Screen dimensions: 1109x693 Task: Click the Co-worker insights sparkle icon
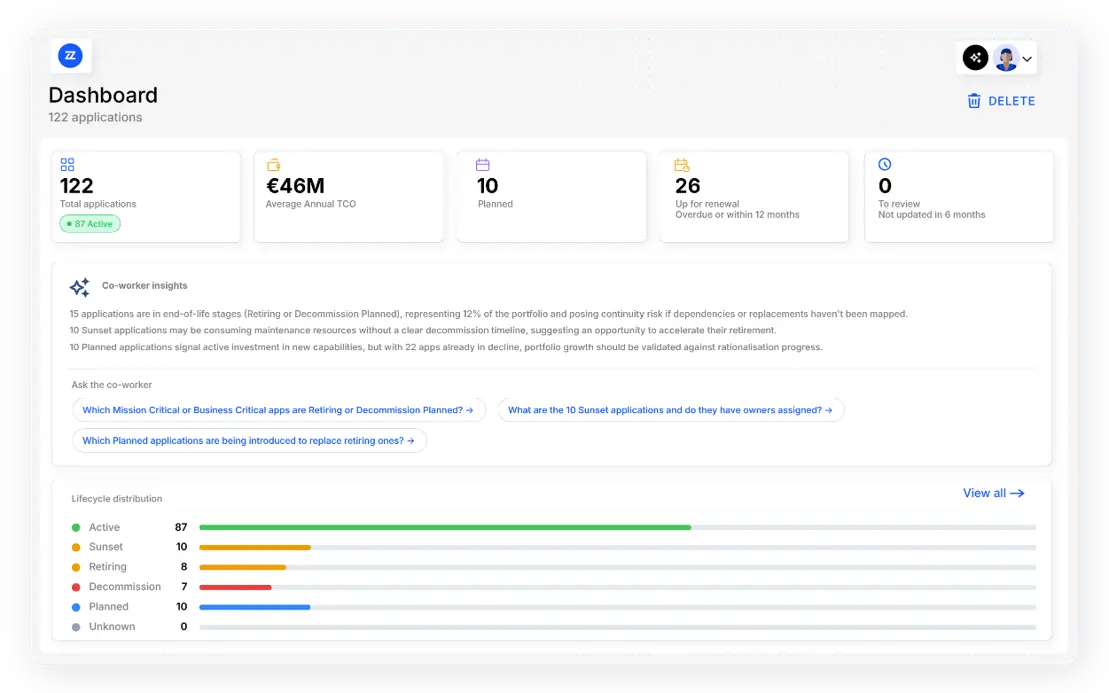[x=80, y=286]
